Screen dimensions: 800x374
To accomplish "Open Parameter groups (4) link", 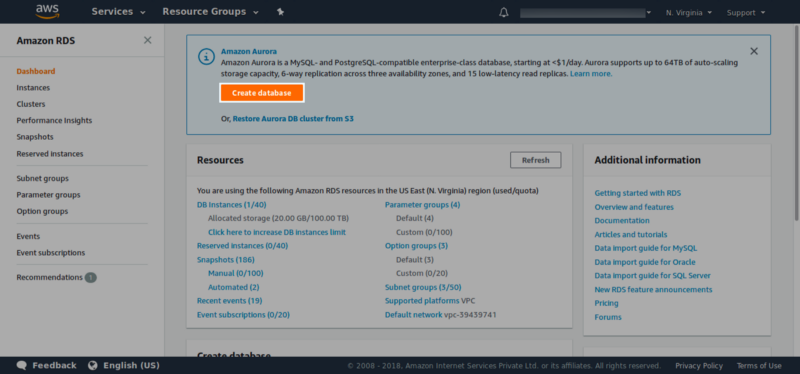I will click(422, 205).
